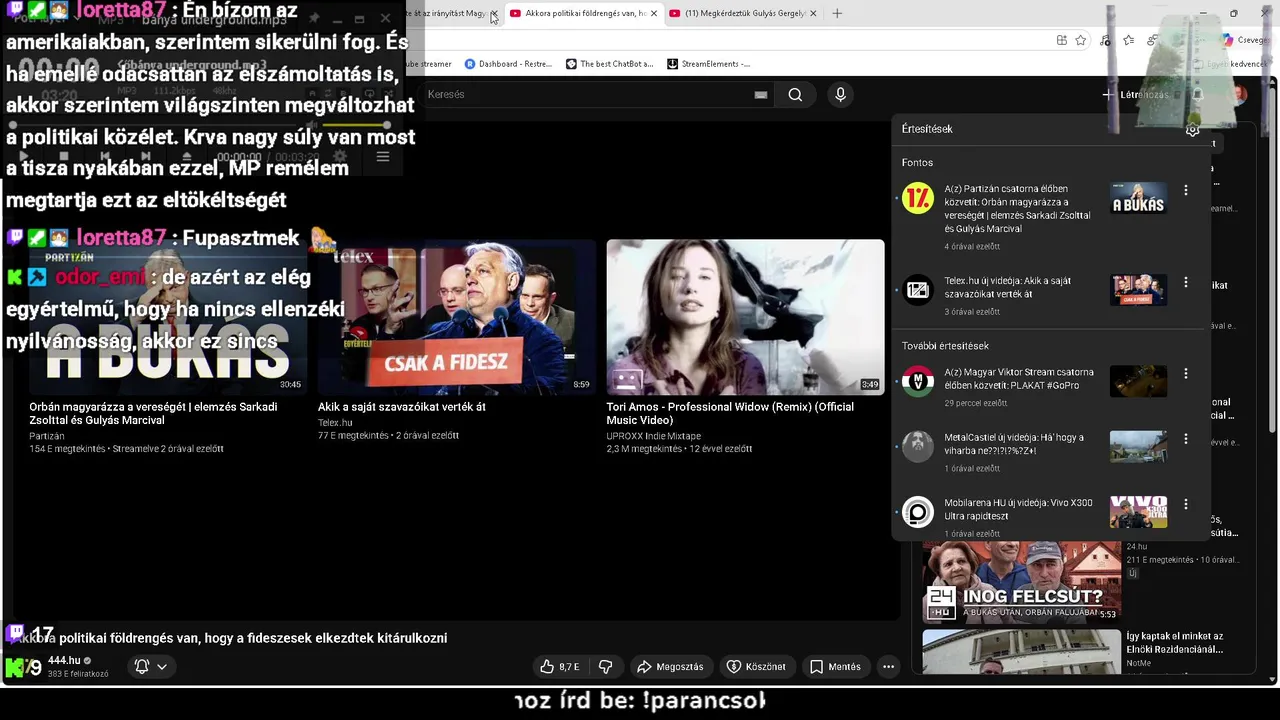The width and height of the screenshot is (1280, 720).
Task: Open options menu for Telex.hu notification
Action: pos(1186,282)
